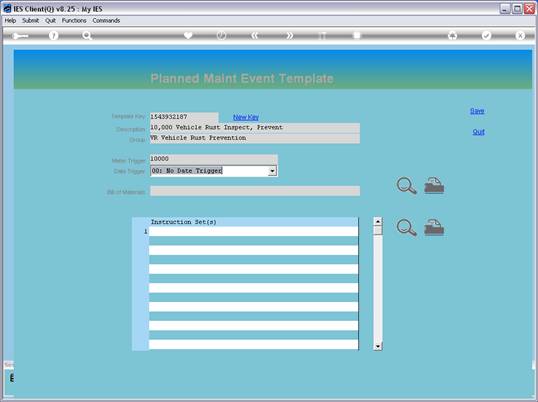538x402 pixels.
Task: Expand the Date Trigger dropdown arrow
Action: click(x=272, y=171)
